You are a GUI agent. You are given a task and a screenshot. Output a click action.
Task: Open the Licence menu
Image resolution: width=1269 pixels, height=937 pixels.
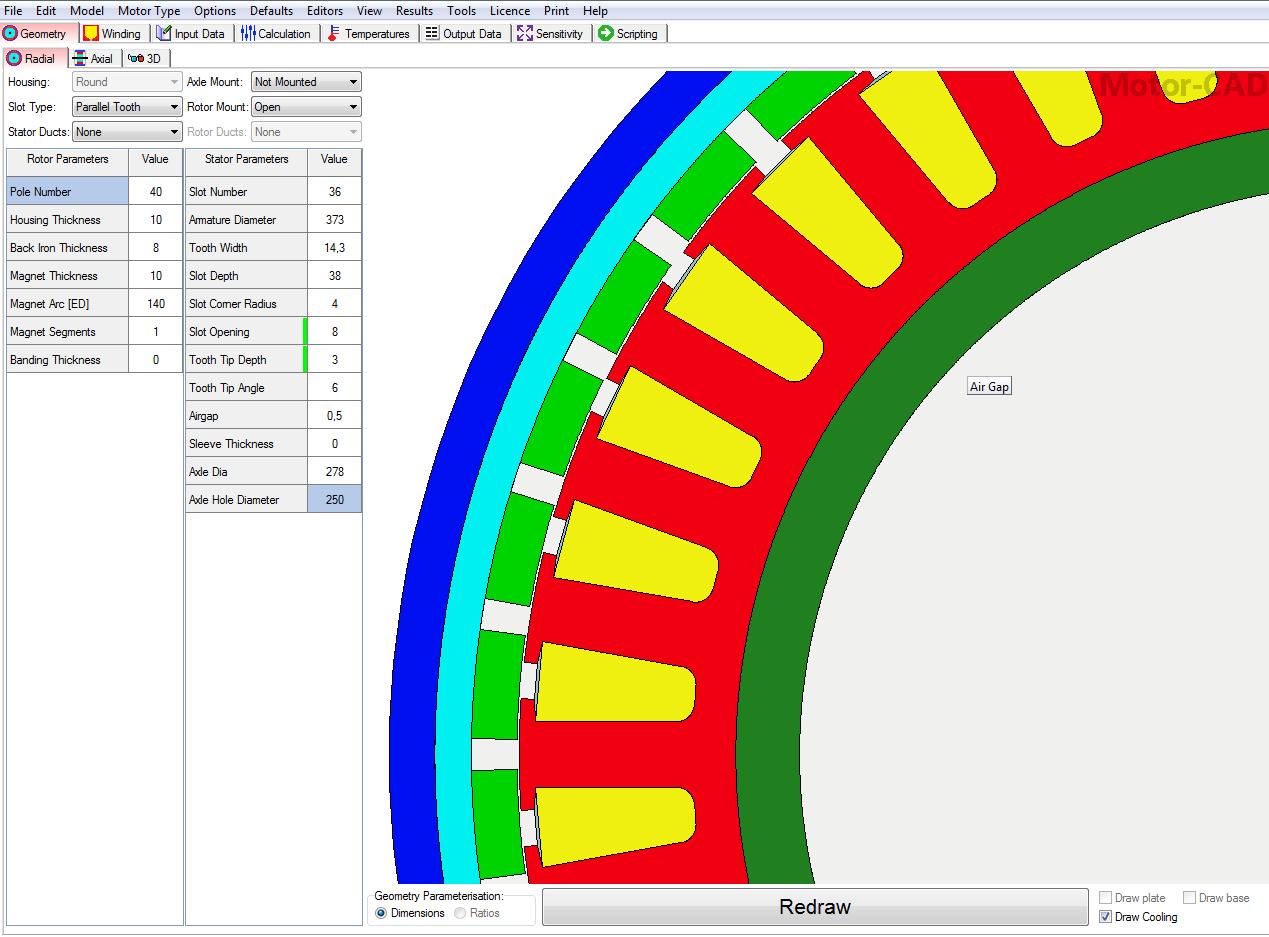coord(509,11)
